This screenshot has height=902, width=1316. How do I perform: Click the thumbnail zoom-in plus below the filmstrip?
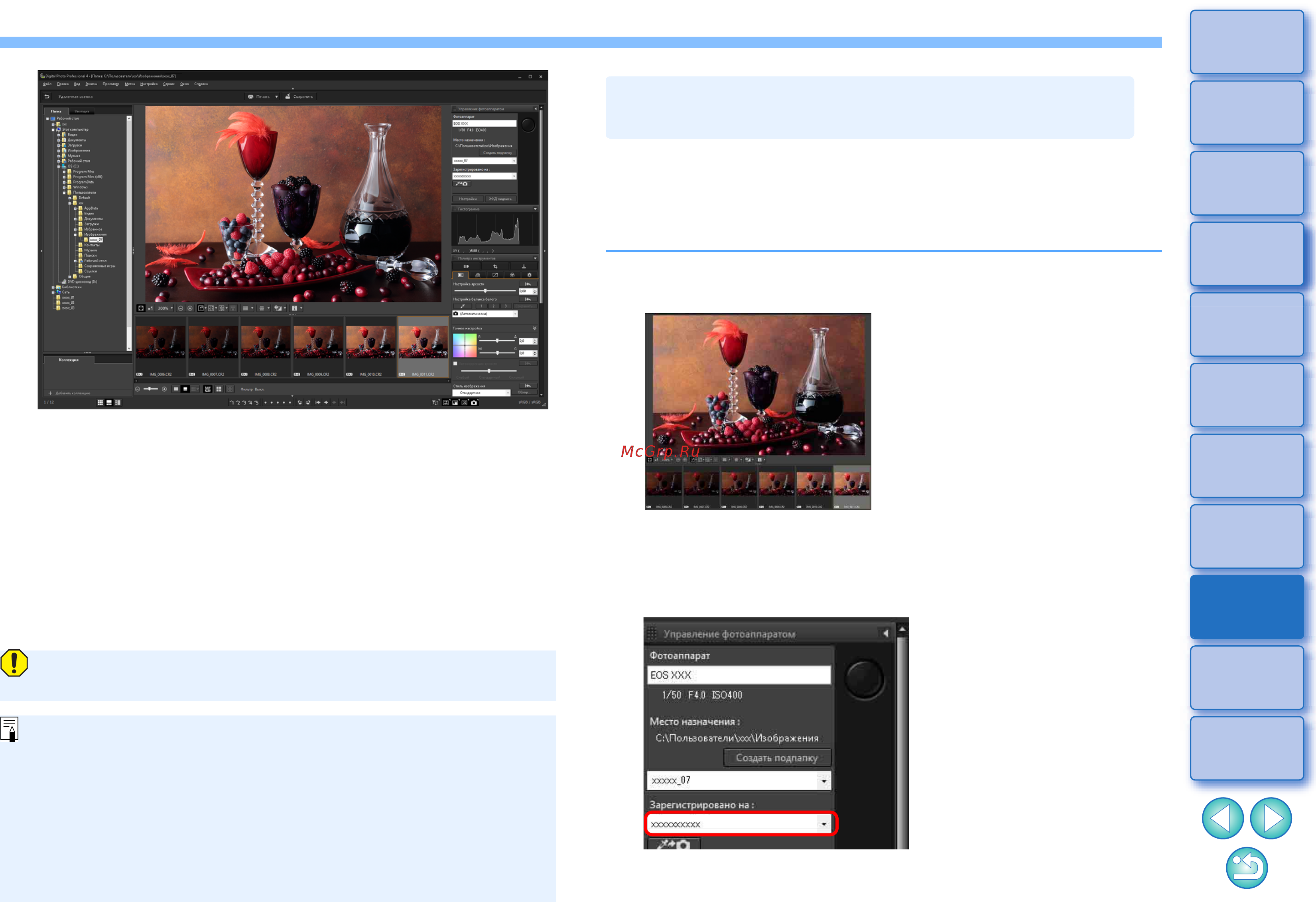point(164,389)
